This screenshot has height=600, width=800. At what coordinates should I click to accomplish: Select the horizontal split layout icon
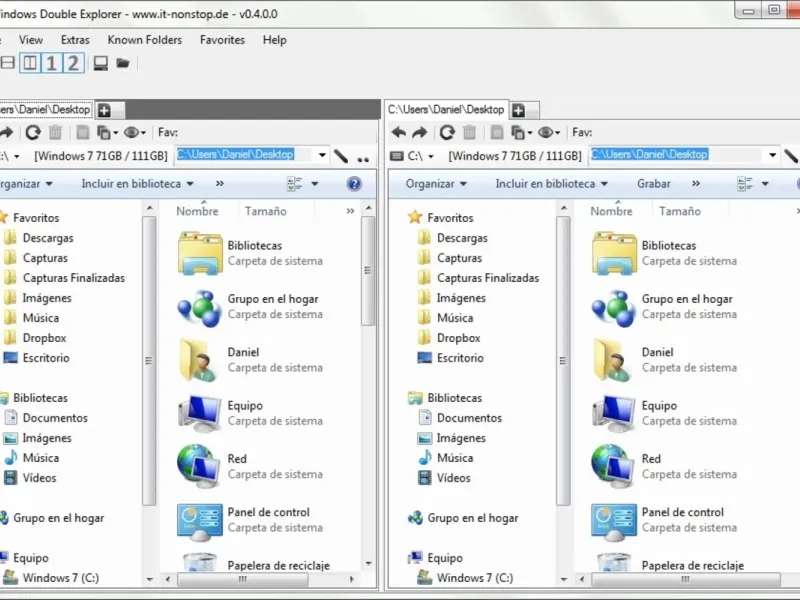coord(7,63)
